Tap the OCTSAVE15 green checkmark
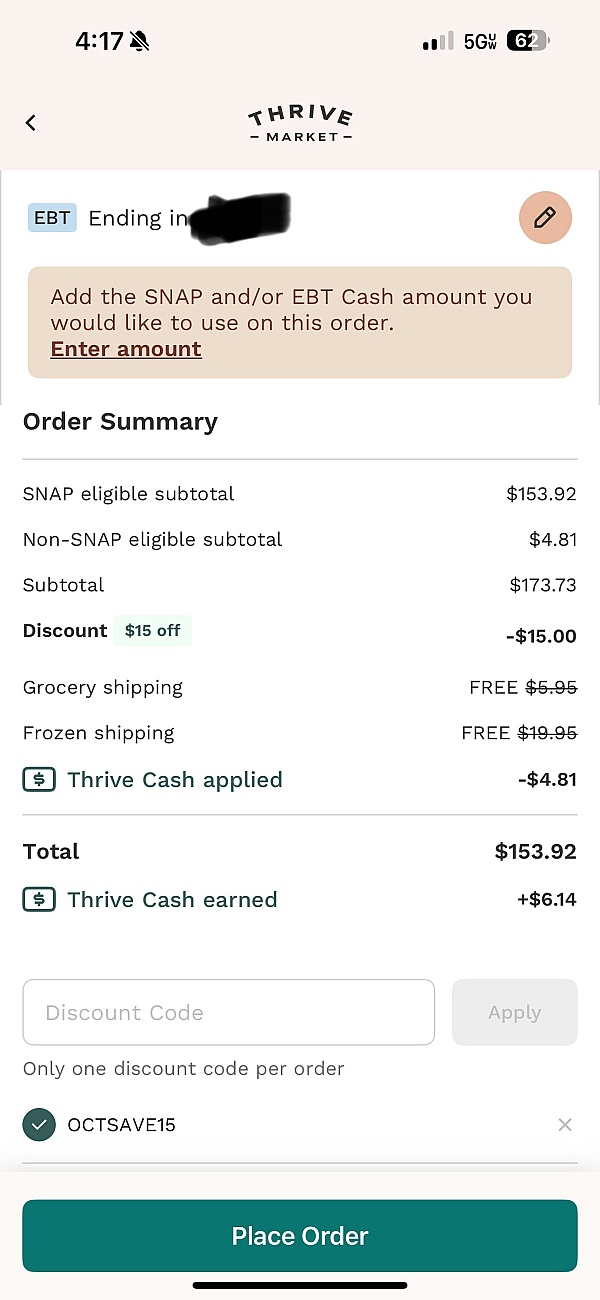 [x=39, y=1125]
